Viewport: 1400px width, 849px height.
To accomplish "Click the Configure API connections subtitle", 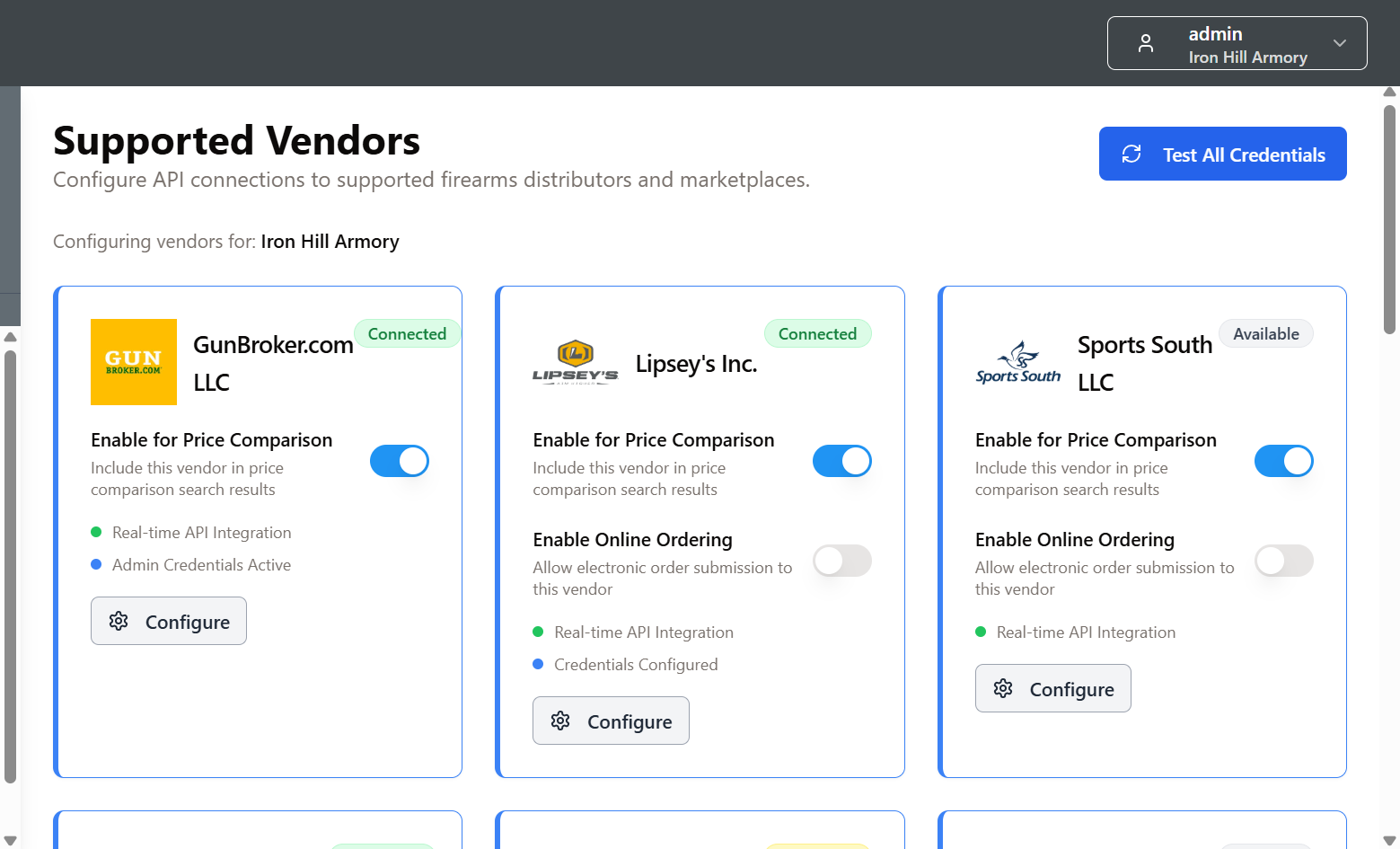I will pyautogui.click(x=431, y=180).
